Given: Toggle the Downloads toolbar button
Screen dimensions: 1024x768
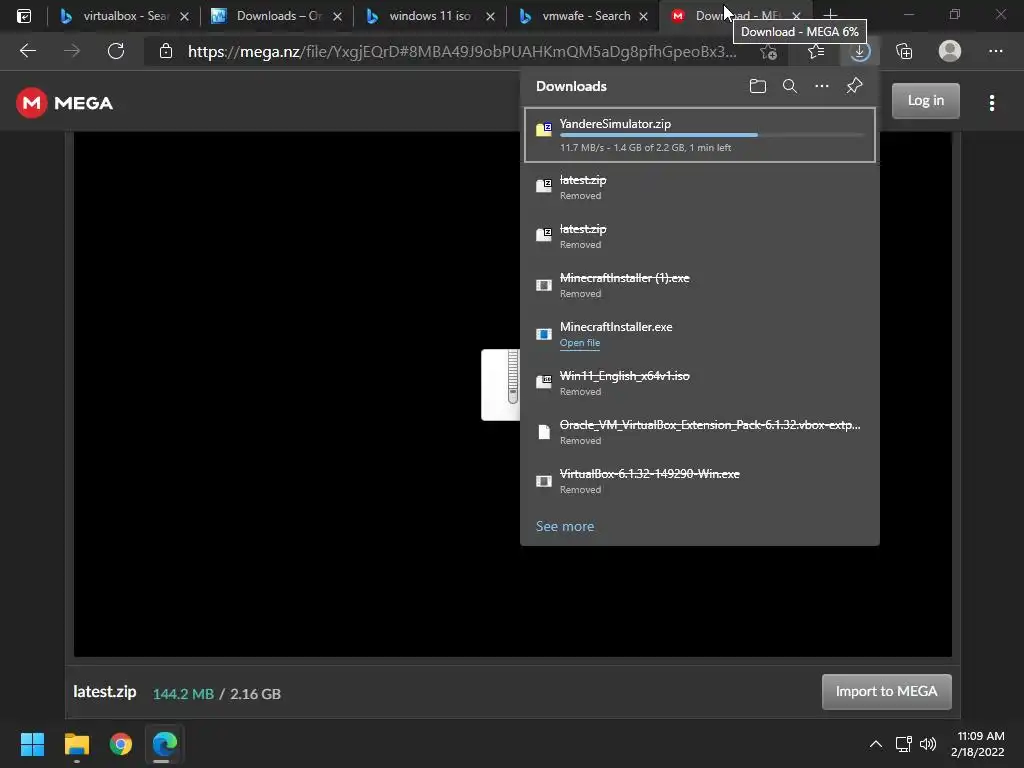Looking at the screenshot, I should point(859,51).
